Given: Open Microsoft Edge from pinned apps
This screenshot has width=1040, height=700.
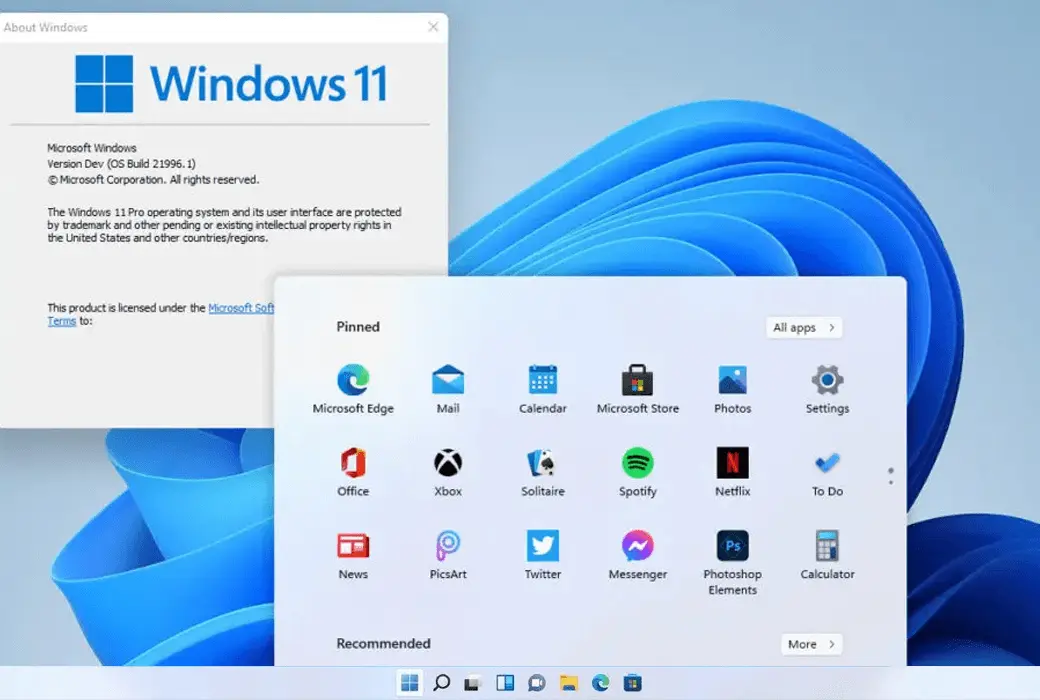Looking at the screenshot, I should [353, 388].
